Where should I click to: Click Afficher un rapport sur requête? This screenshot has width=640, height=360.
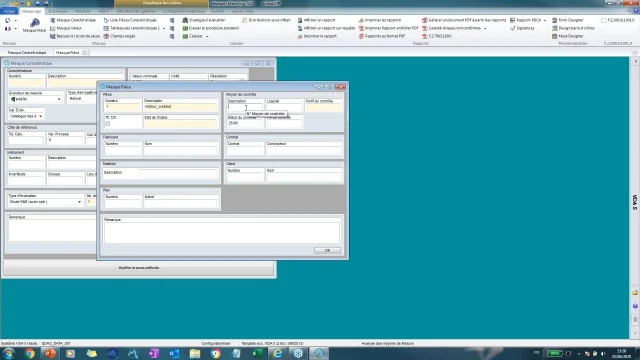pos(326,28)
